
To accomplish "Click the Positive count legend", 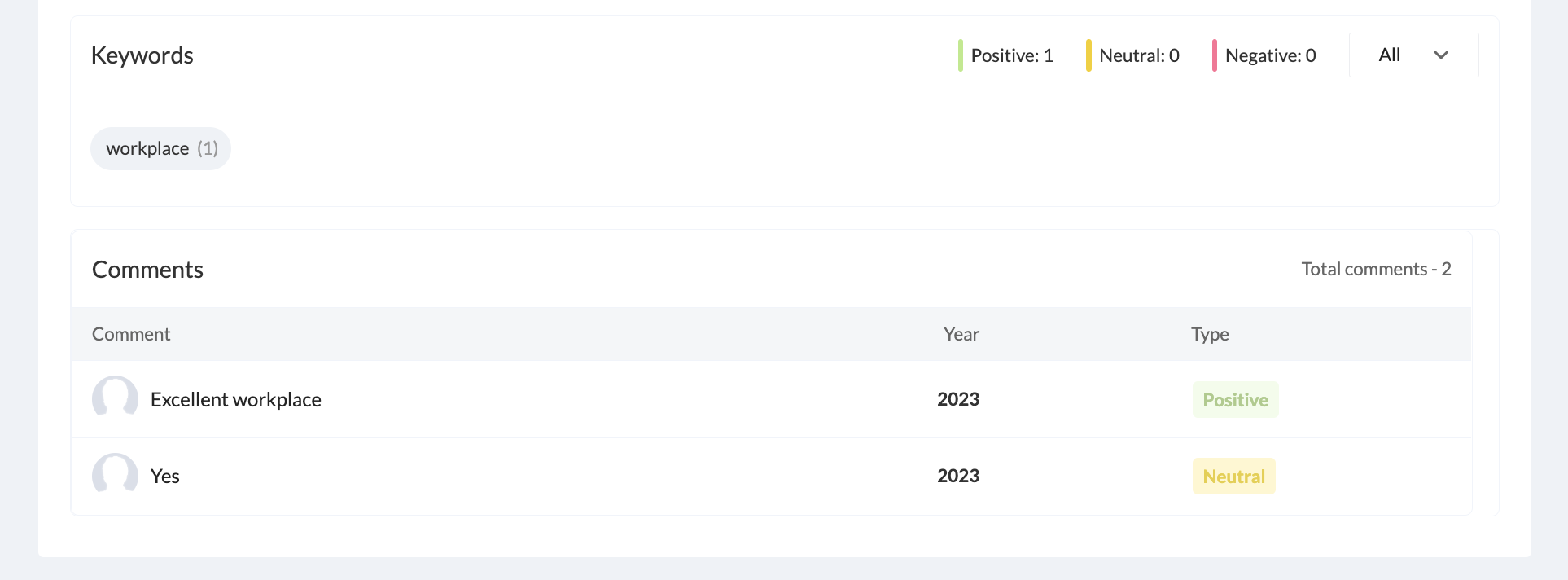I will tap(1011, 55).
